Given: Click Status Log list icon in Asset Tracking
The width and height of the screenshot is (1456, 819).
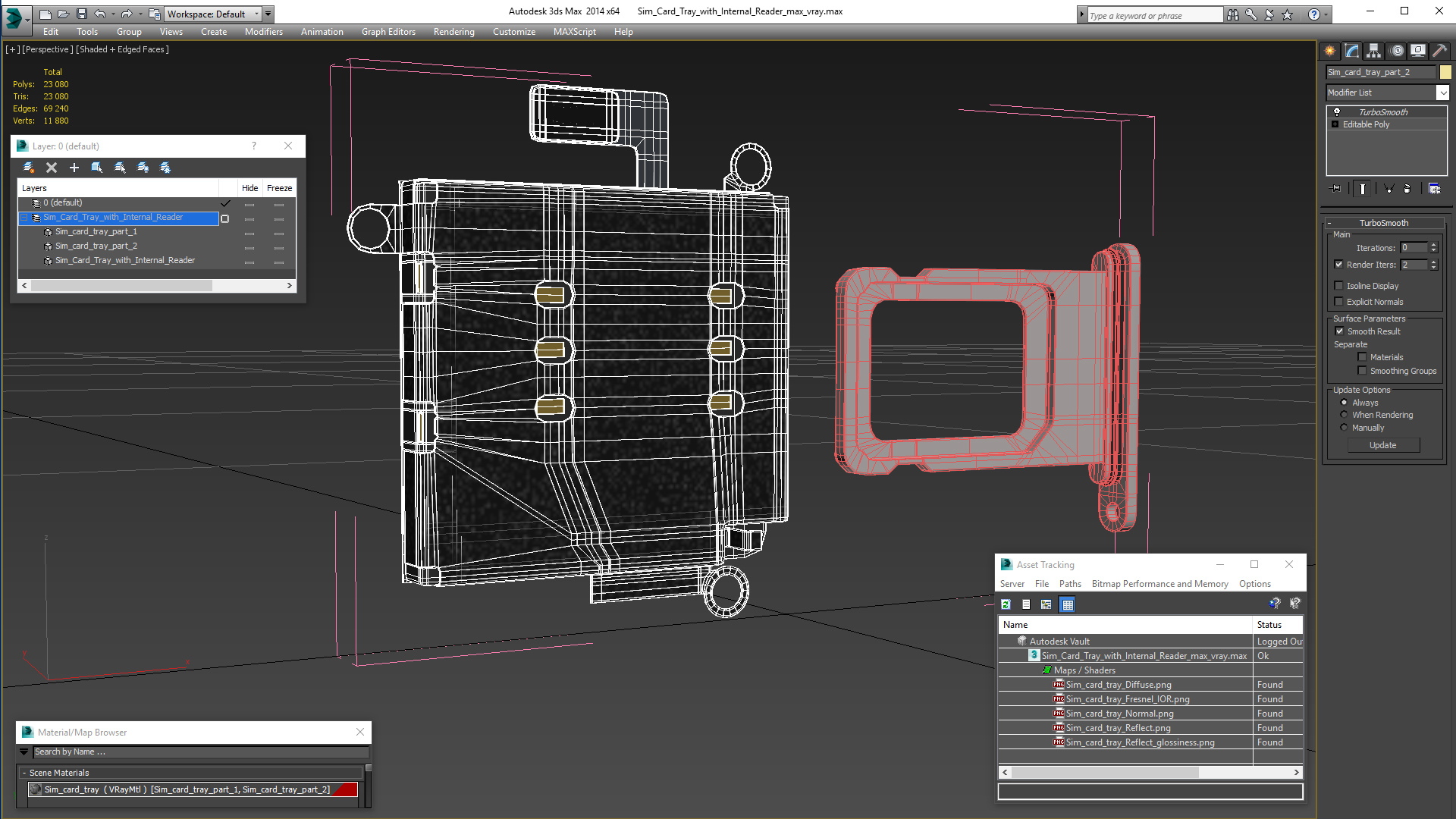Looking at the screenshot, I should tap(1026, 604).
